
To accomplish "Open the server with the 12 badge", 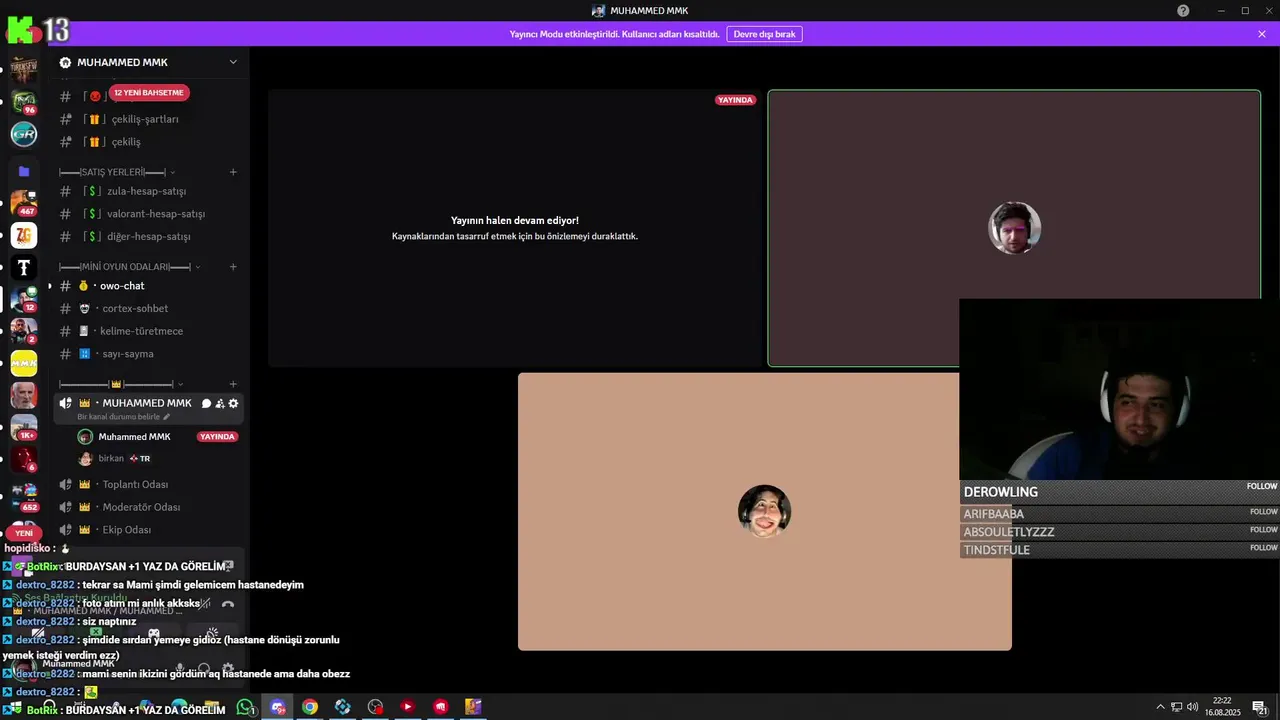I will (24, 299).
